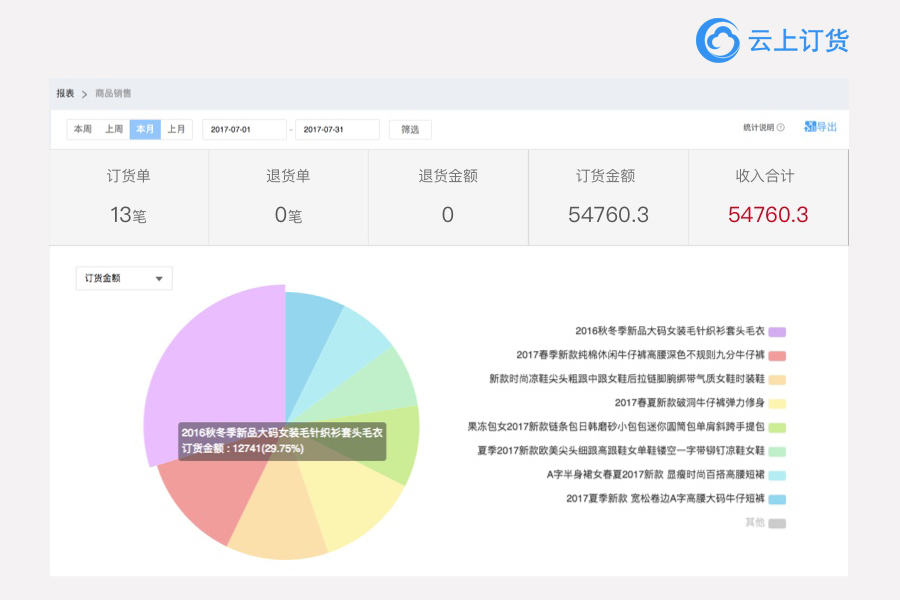The image size is (900, 600).
Task: Click the pie tooltip showing 12741(29.75%)
Action: [x=282, y=441]
